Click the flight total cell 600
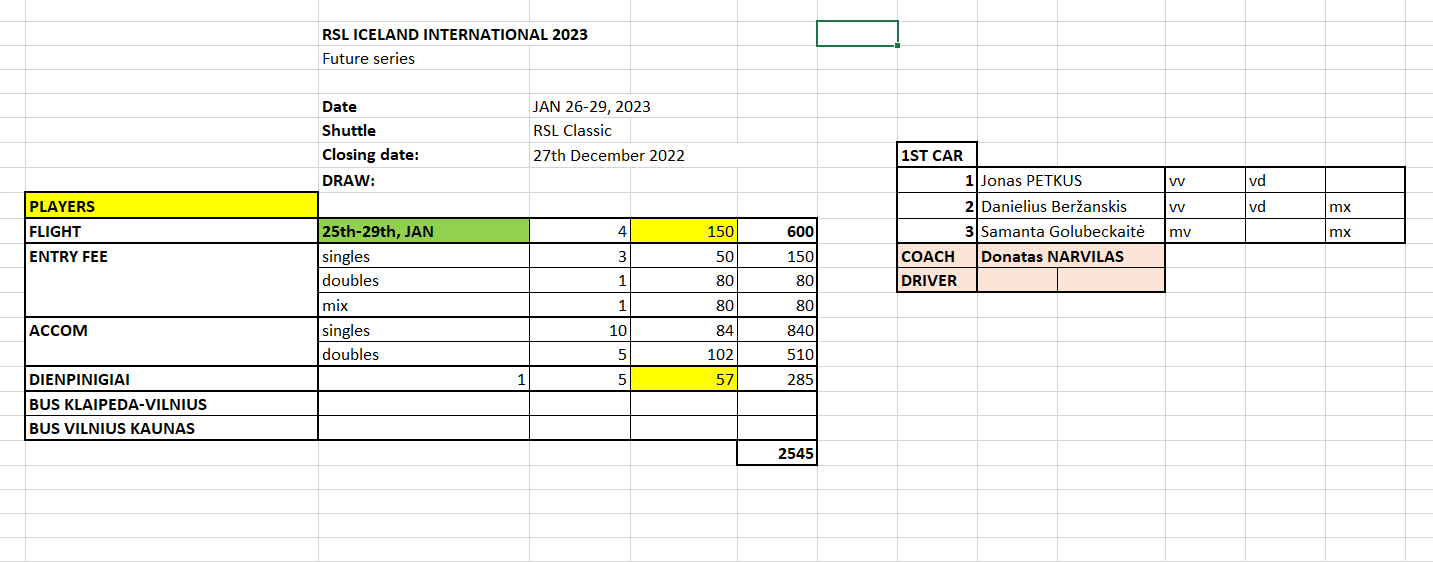This screenshot has height=562, width=1433. pos(777,231)
